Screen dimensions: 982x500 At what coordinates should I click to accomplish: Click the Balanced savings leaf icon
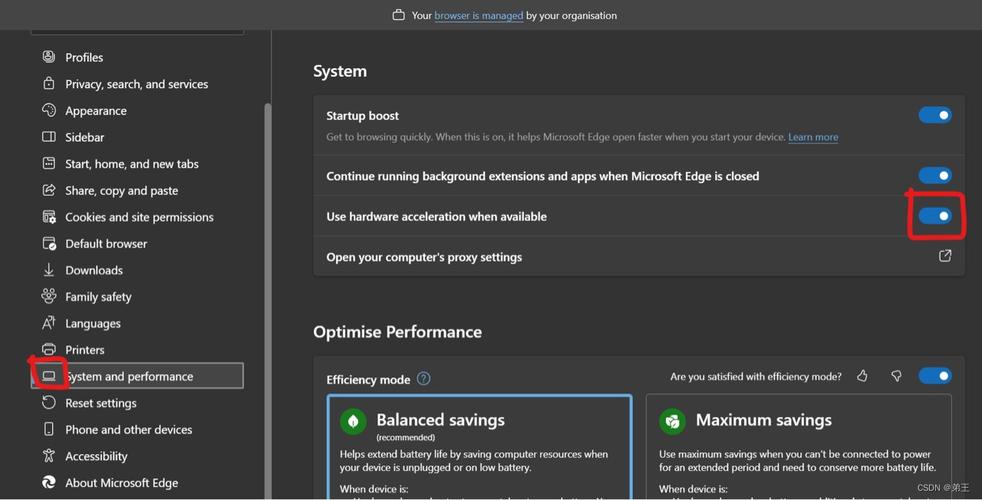(x=353, y=421)
